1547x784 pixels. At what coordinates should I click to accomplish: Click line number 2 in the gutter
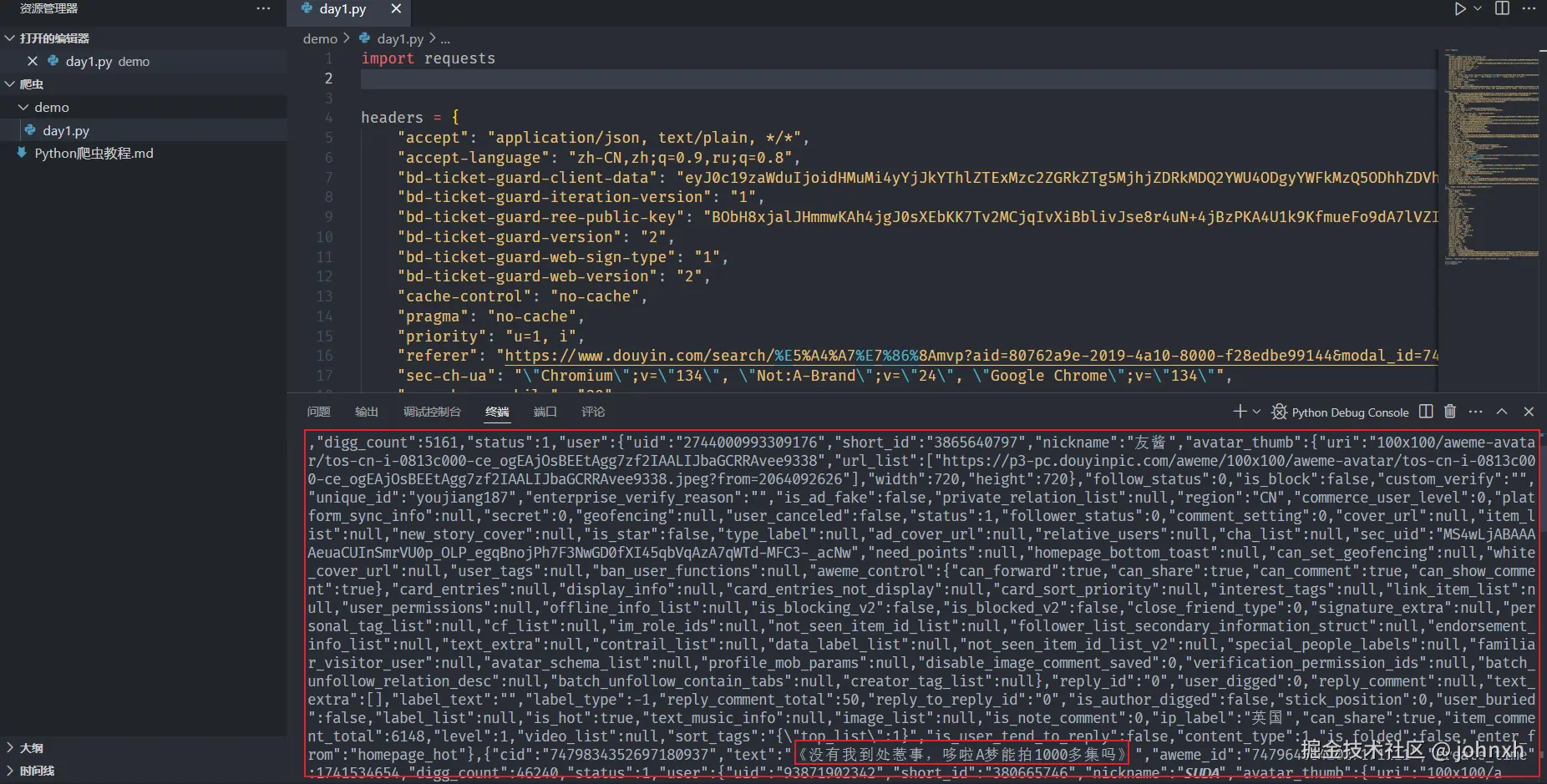coord(328,78)
